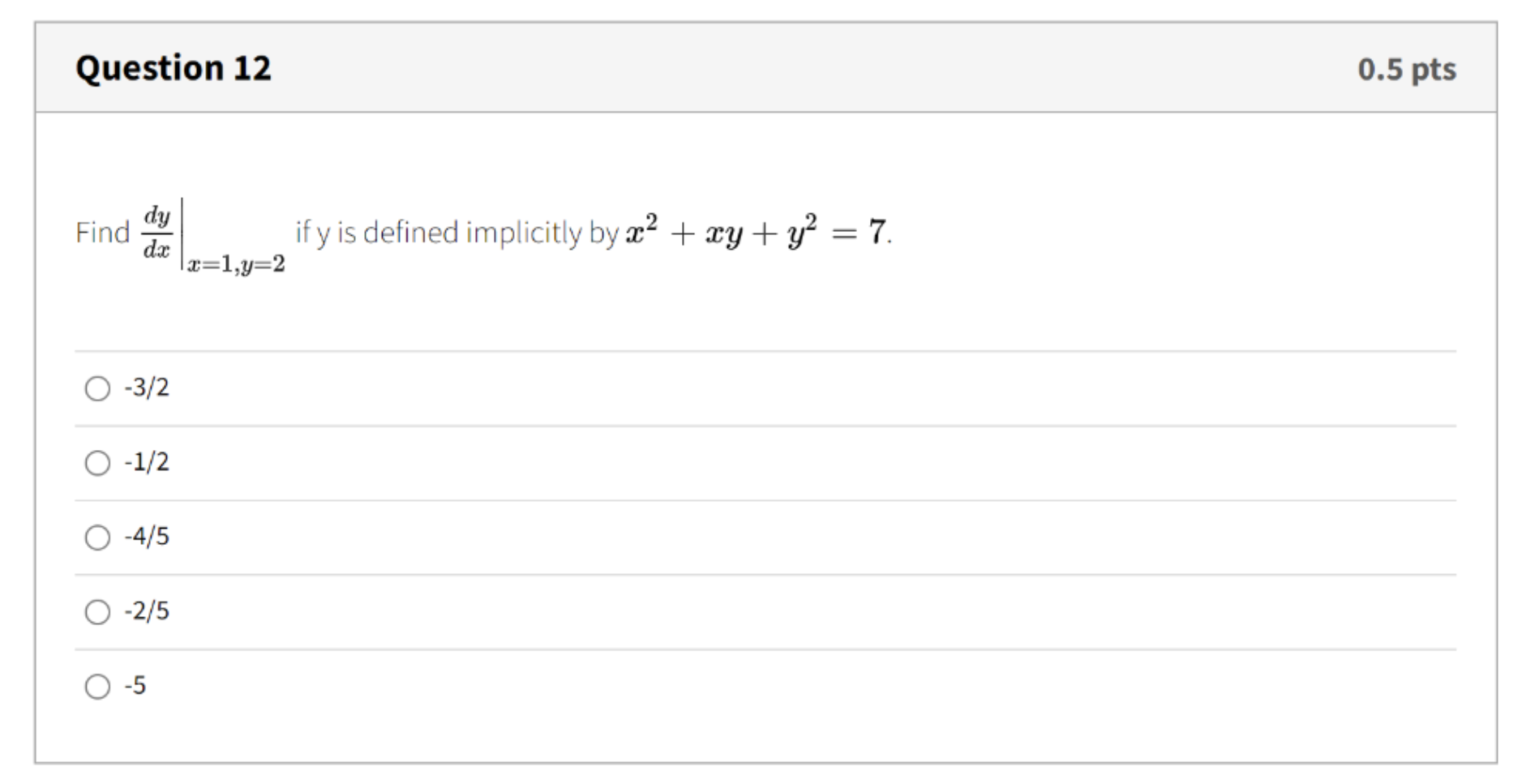The height and width of the screenshot is (784, 1522).
Task: Select the -3/2 answer radio button
Action: (x=98, y=388)
